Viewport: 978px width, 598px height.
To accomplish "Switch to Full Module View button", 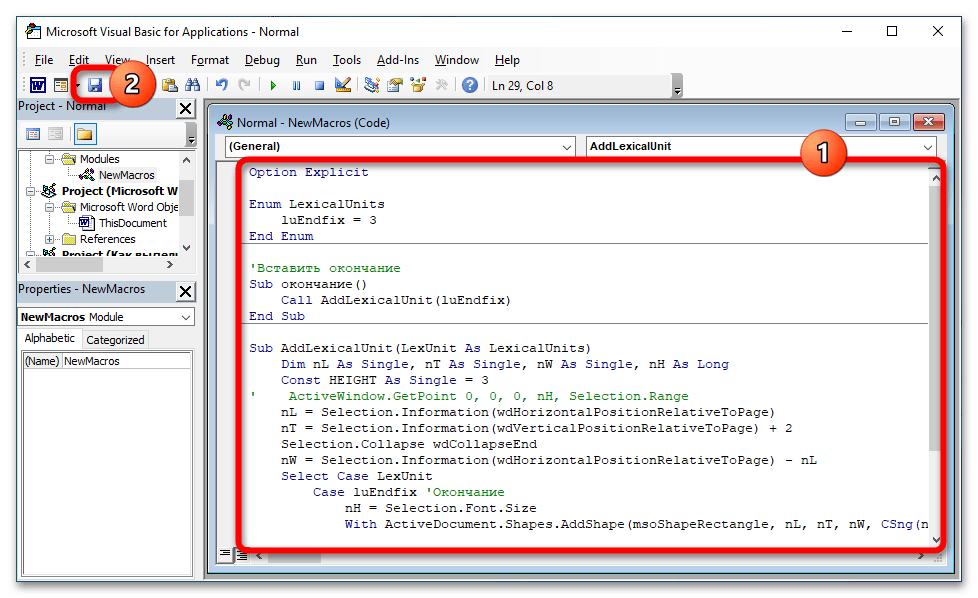I will click(241, 554).
